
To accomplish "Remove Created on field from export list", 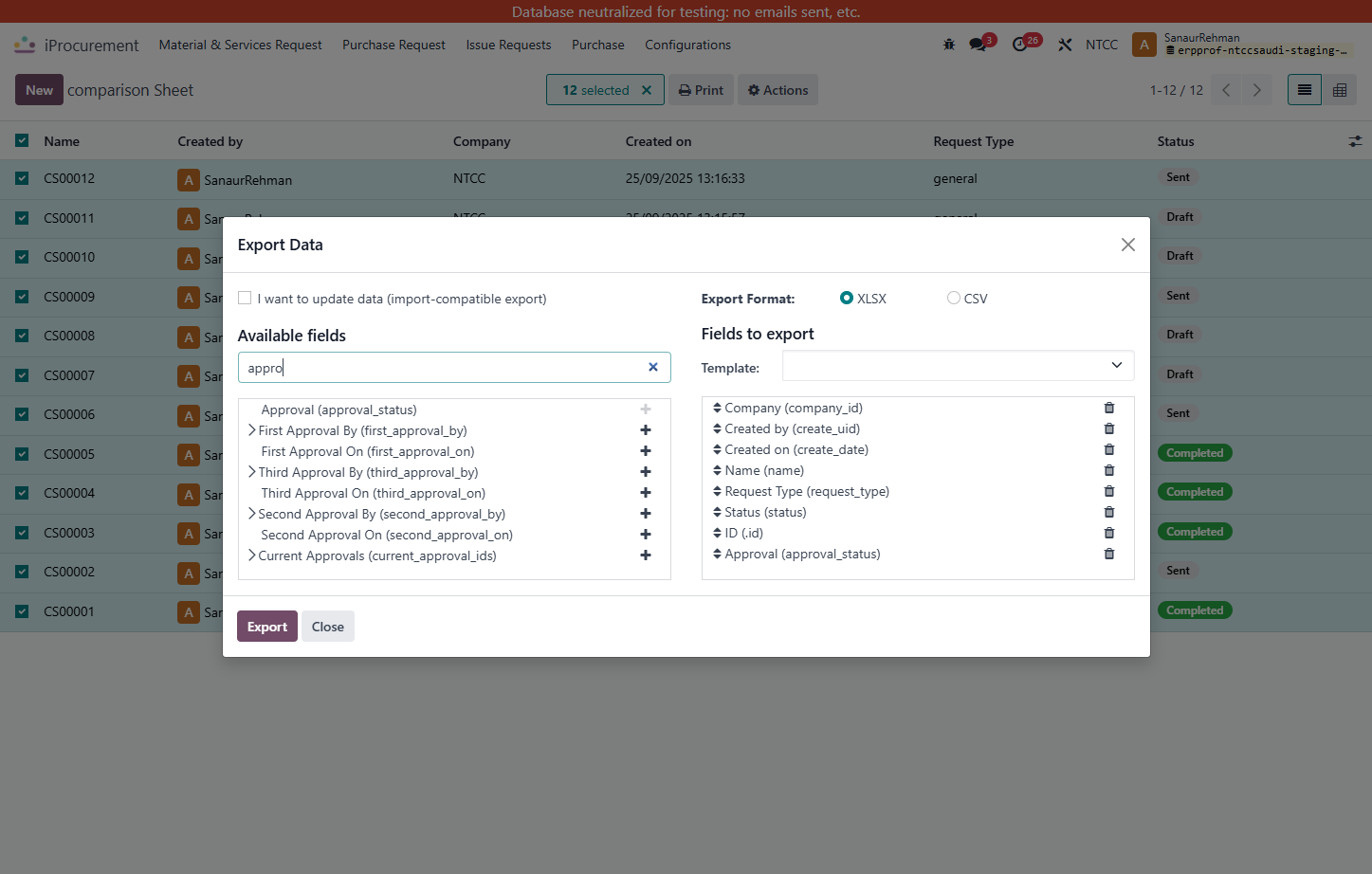I will click(x=1109, y=449).
